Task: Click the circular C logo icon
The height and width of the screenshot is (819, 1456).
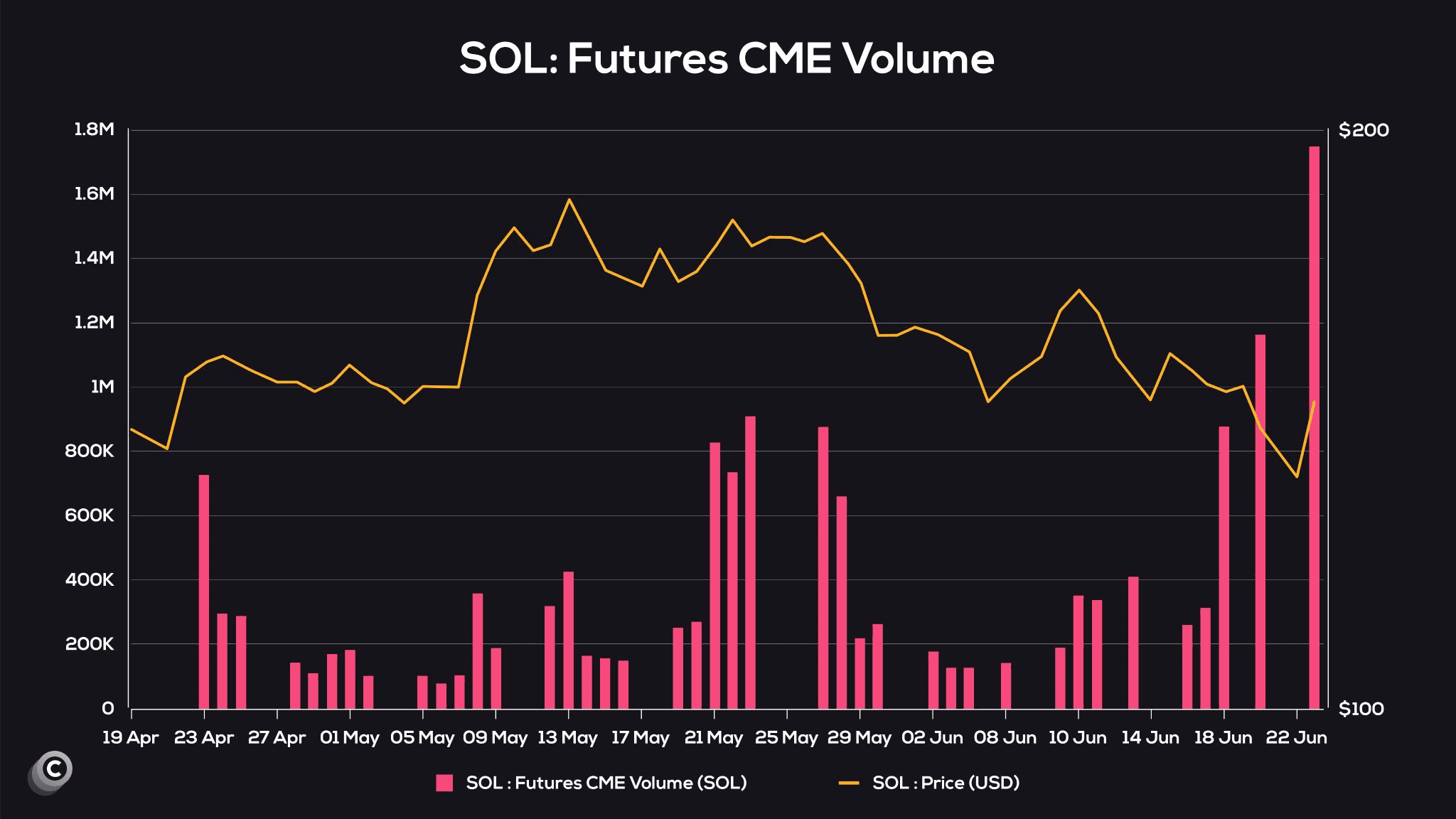Action: click(50, 772)
